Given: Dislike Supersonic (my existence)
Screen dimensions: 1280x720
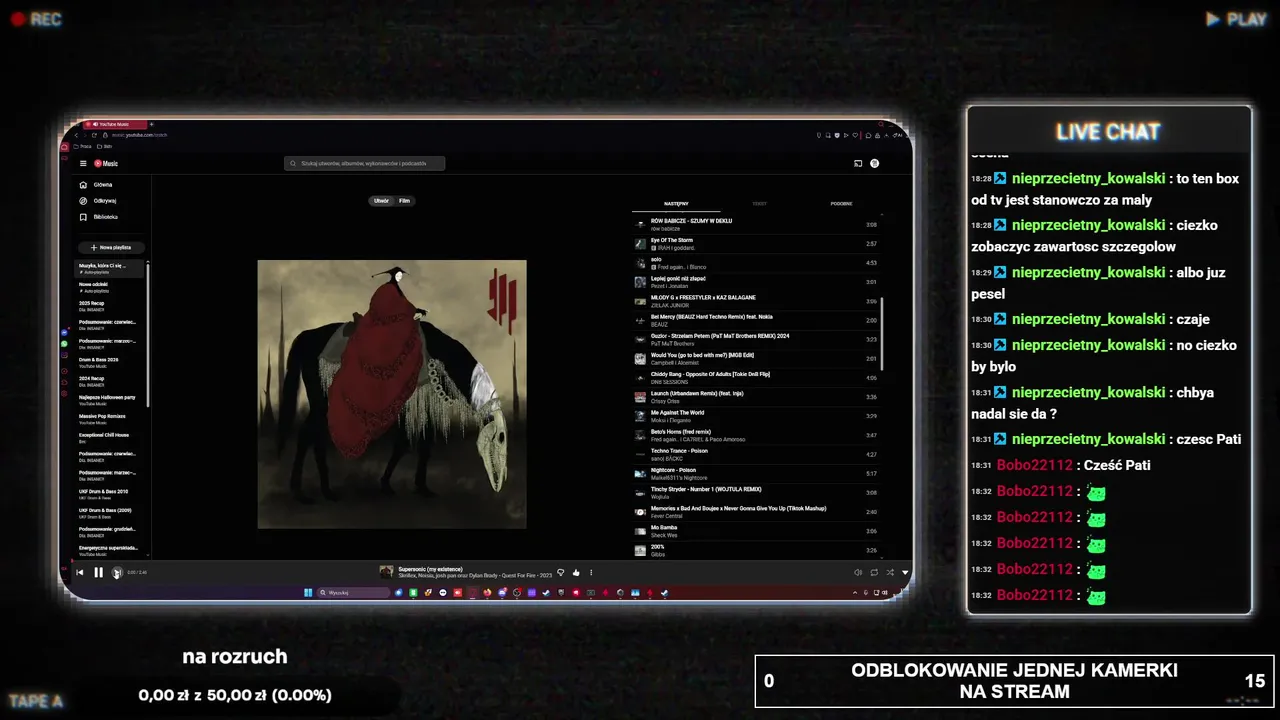Looking at the screenshot, I should point(560,573).
